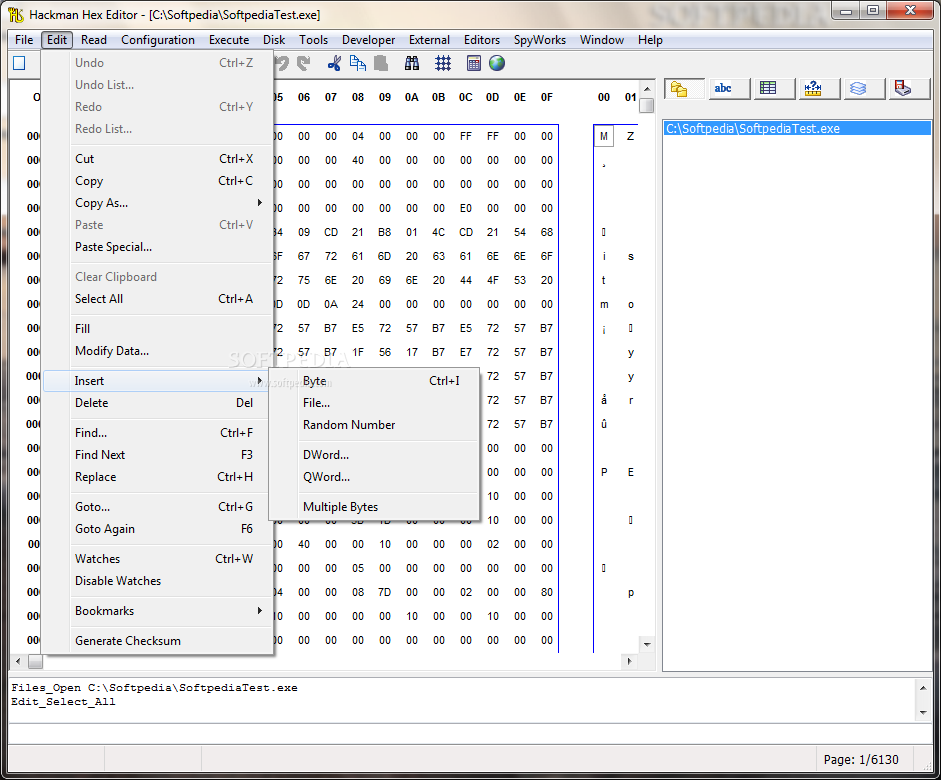Click the Undo arrow toolbar icon
The image size is (941, 780).
(x=283, y=63)
